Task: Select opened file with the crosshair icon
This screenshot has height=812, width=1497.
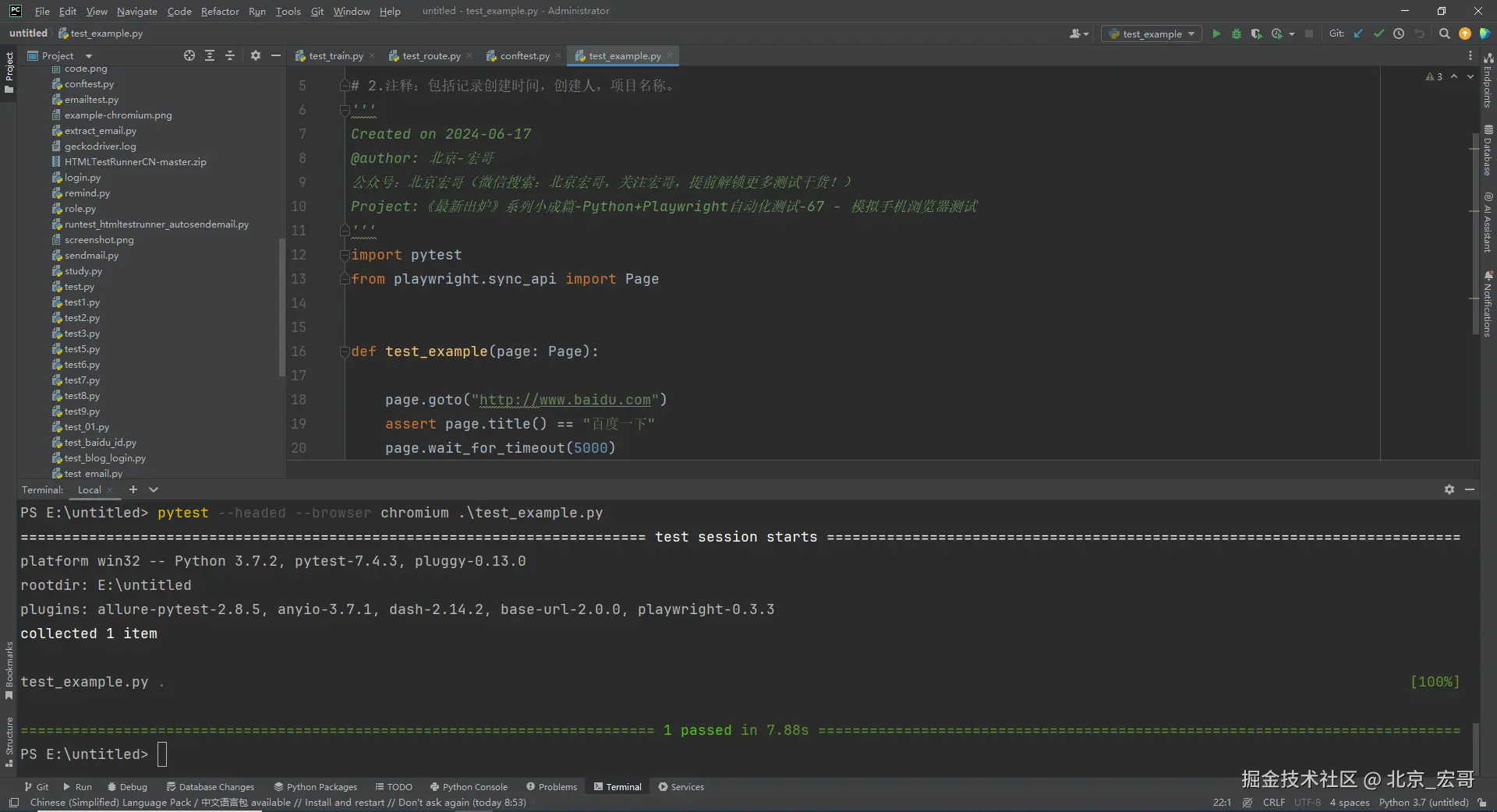Action: (189, 55)
